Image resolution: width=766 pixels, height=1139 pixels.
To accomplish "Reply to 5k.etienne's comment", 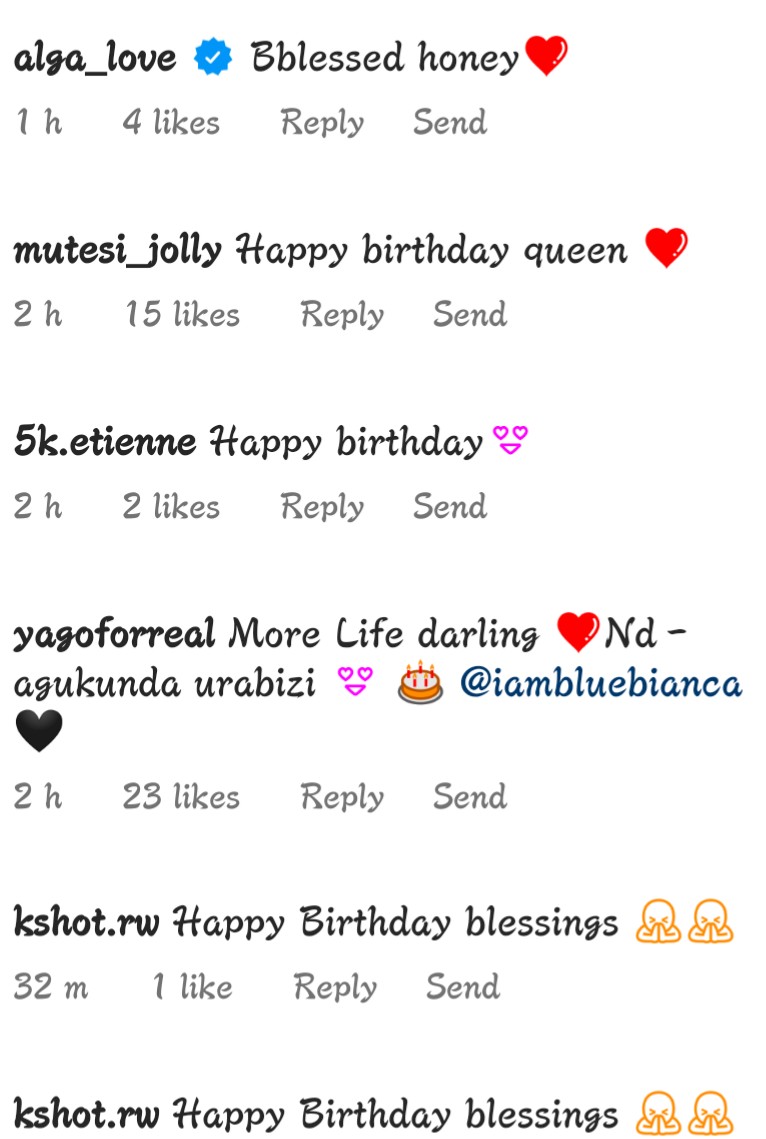I will (322, 506).
